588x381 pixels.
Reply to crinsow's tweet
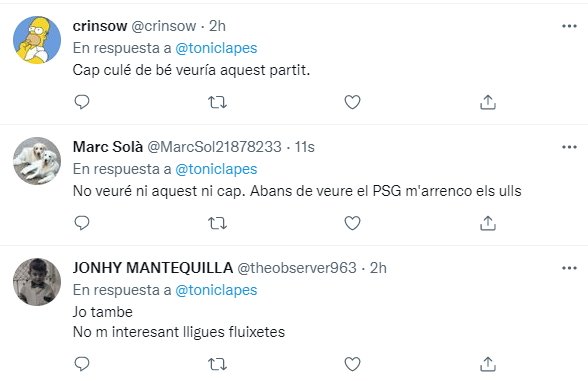(82, 102)
